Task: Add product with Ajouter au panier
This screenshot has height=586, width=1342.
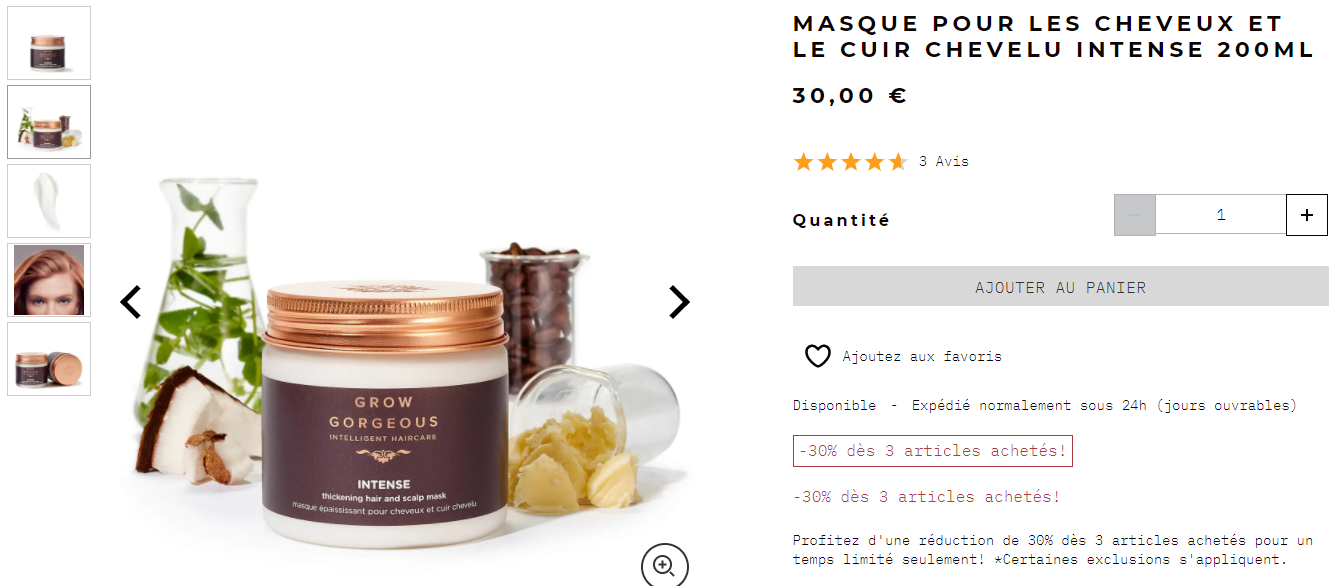Action: point(1061,286)
